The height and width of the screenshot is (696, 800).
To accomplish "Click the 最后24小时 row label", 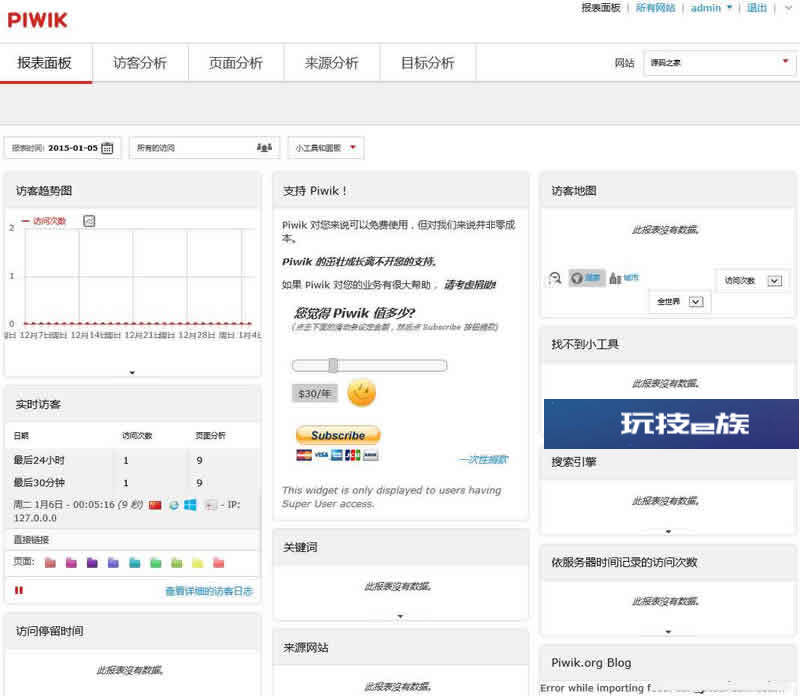I will pyautogui.click(x=39, y=460).
